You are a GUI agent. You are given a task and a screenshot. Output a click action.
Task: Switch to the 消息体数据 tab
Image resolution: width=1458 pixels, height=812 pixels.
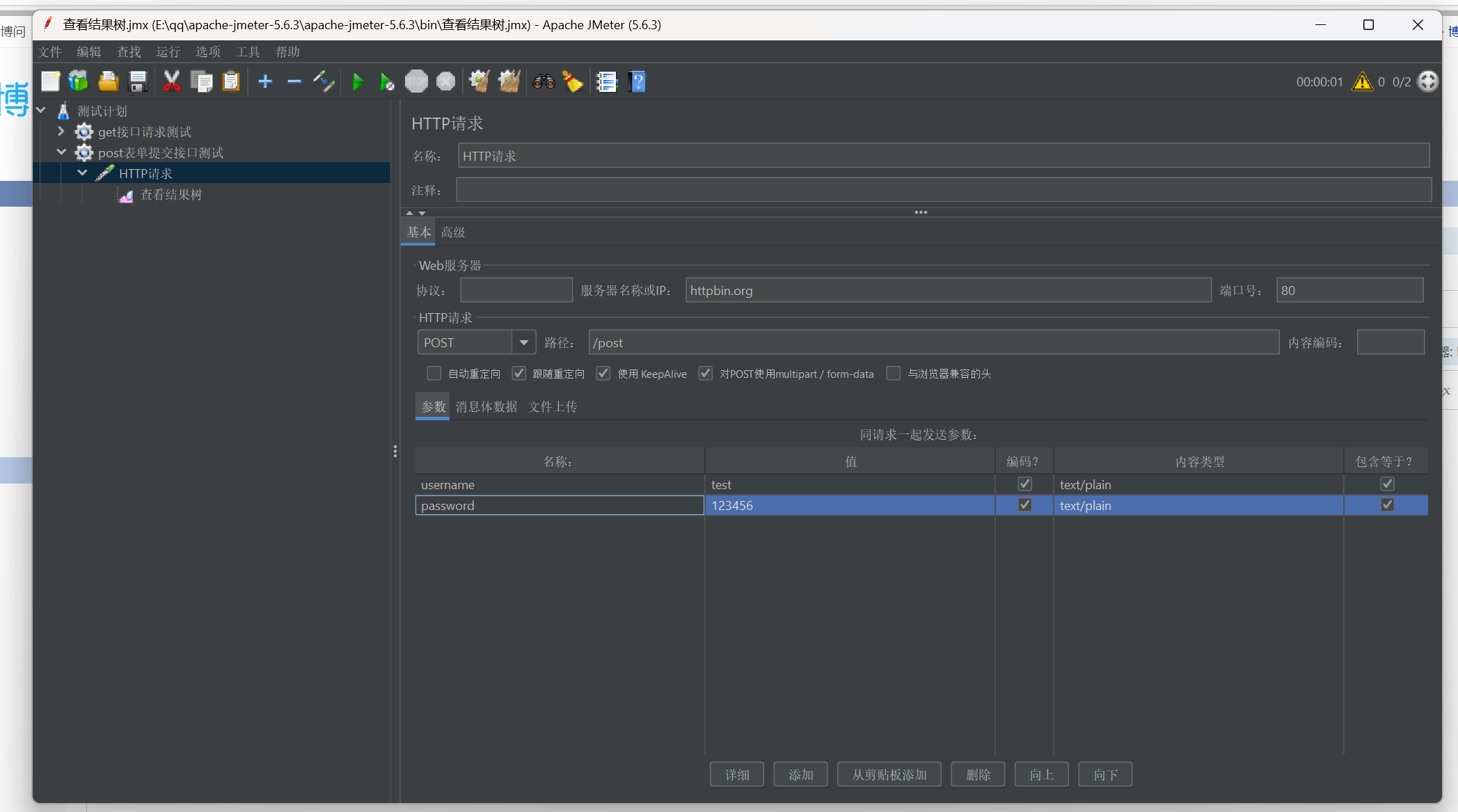pos(486,407)
